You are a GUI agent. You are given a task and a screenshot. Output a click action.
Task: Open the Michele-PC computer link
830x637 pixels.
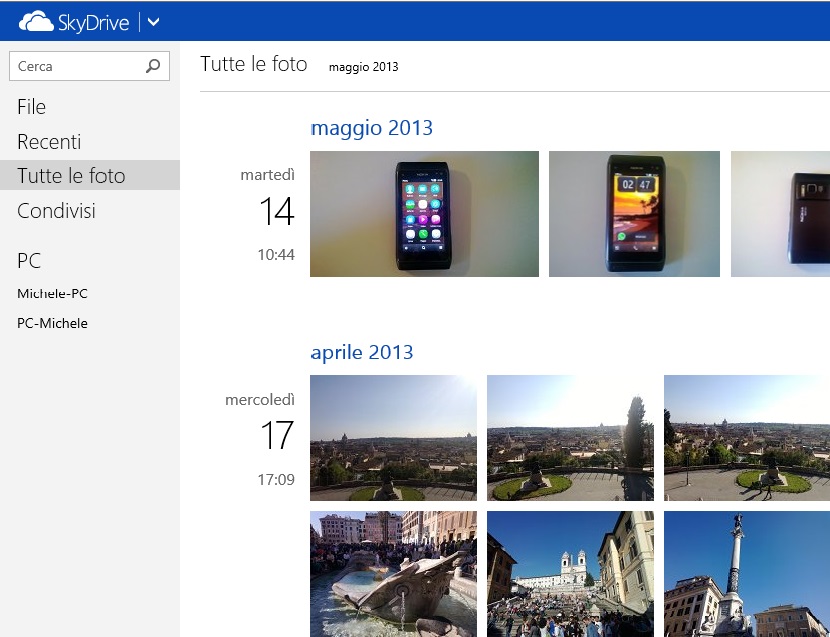[52, 293]
